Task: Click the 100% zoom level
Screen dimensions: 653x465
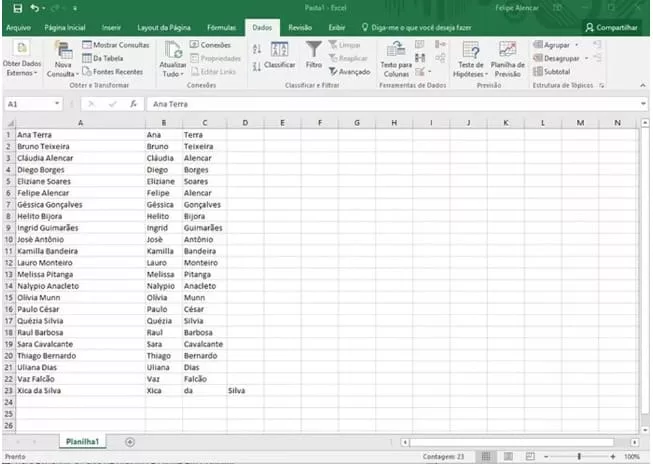Action: (x=632, y=457)
